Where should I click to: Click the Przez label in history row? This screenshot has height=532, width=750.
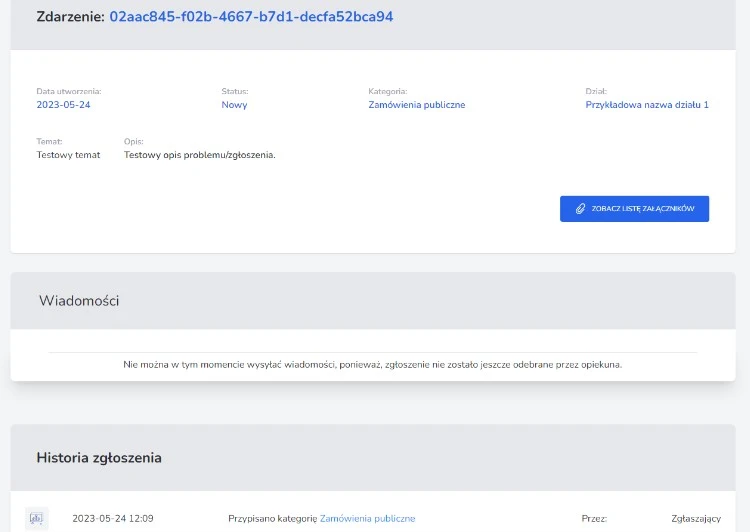point(594,518)
